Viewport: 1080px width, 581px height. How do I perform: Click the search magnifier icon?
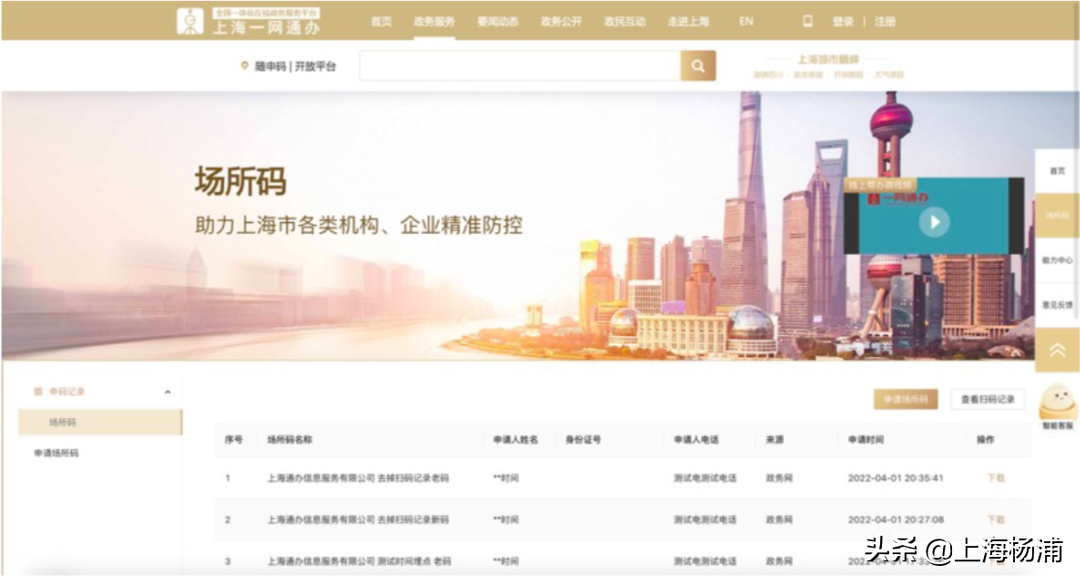click(697, 65)
